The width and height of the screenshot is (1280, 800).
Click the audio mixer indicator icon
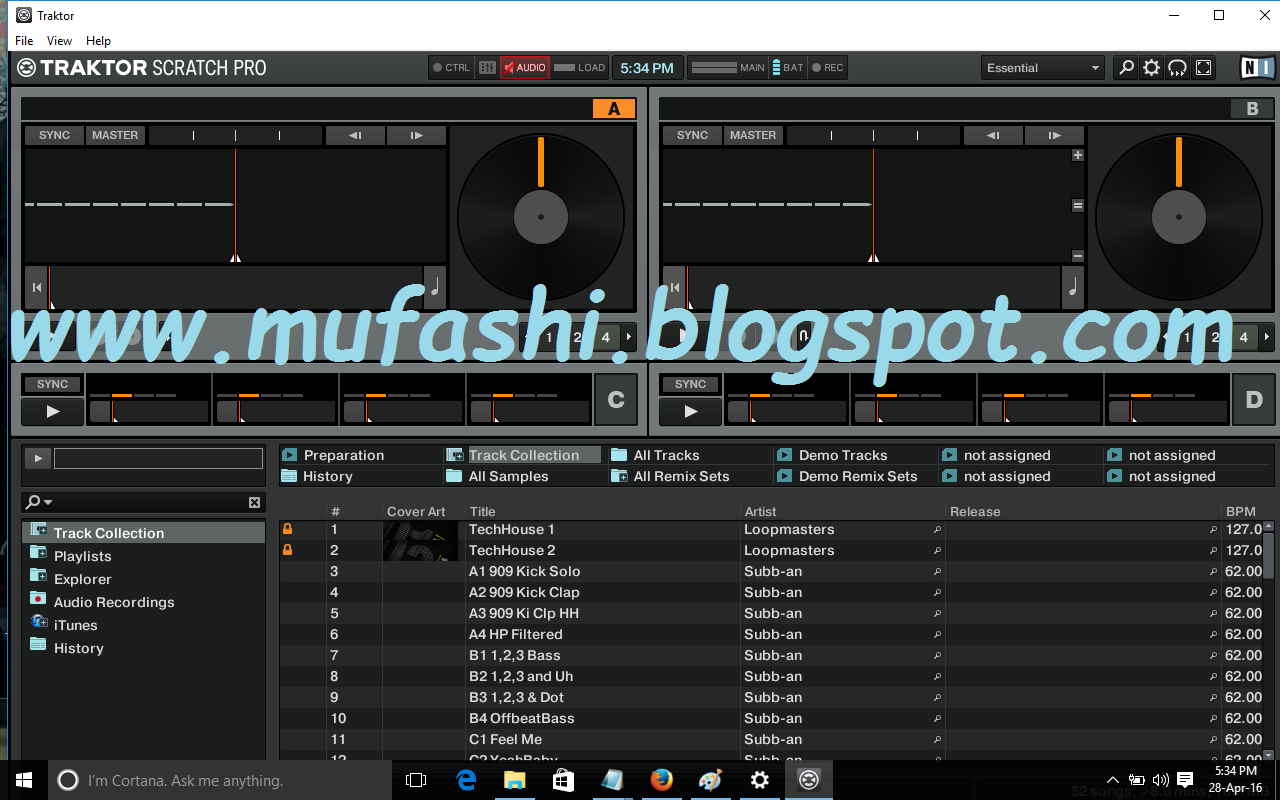(487, 68)
